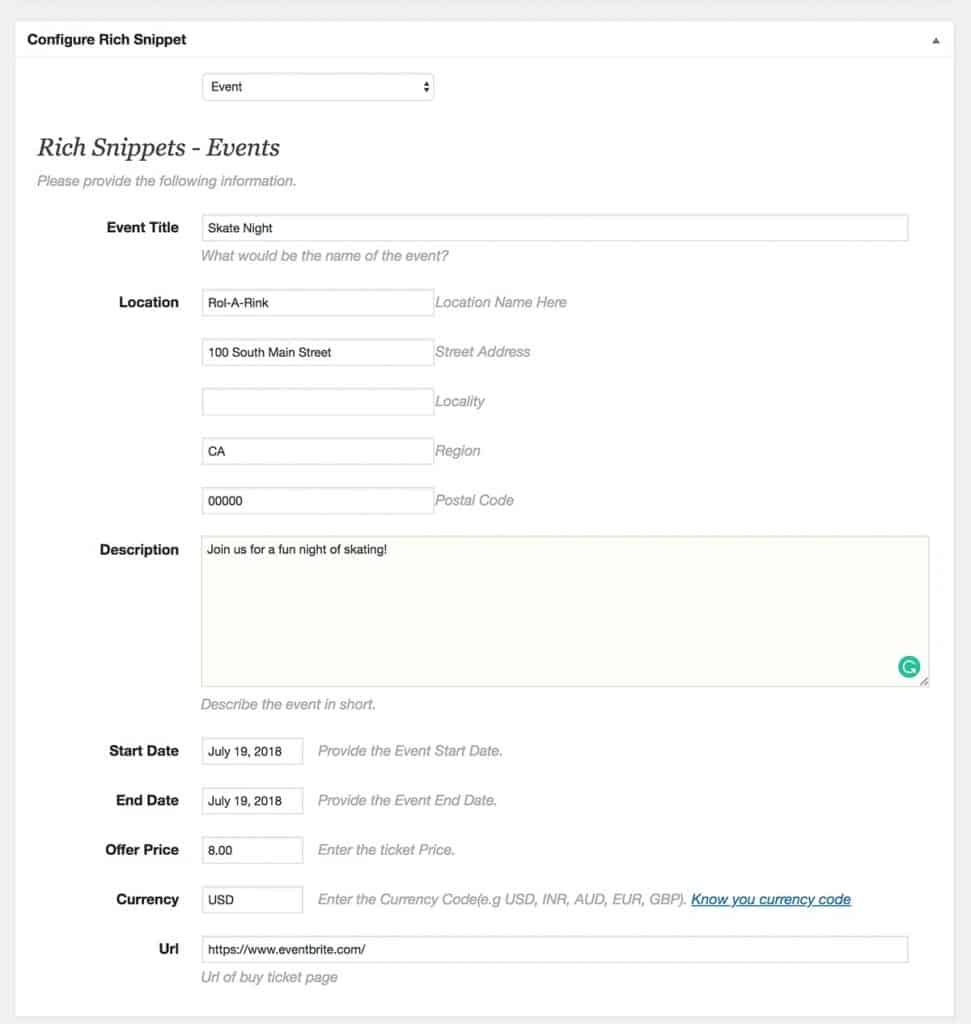Screen dimensions: 971x1024
Task: Click the Start Date field
Action: [x=252, y=751]
